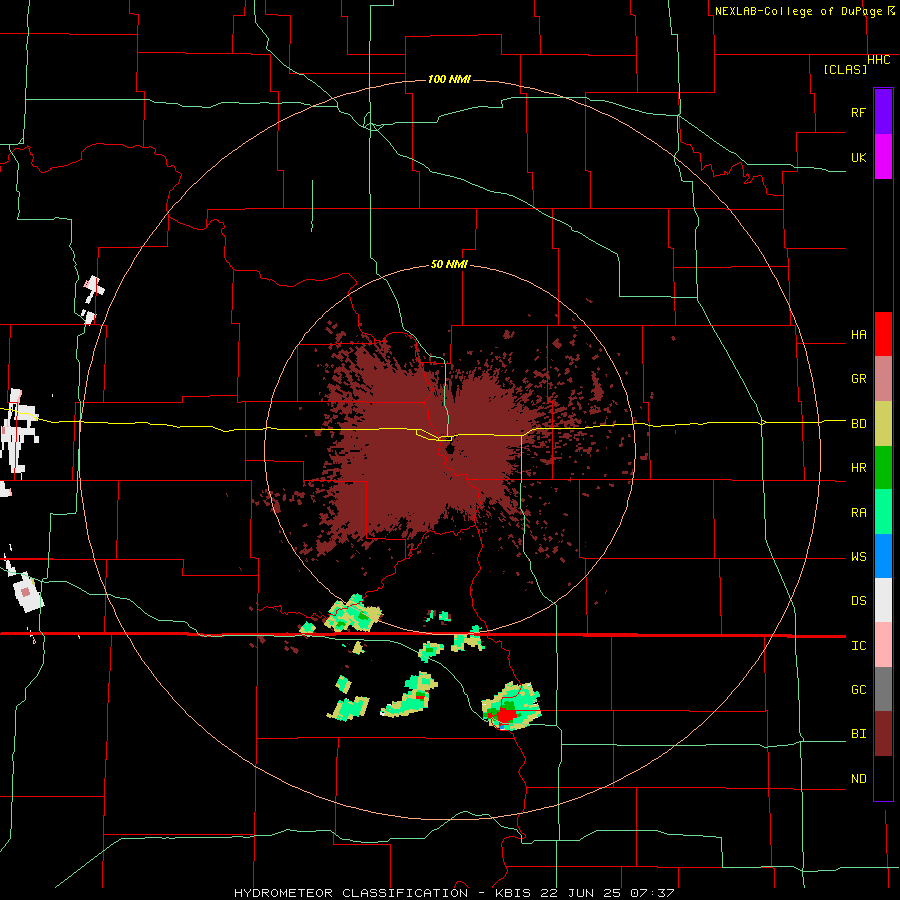Click the HA legend label
900x900 pixels.
(859, 335)
